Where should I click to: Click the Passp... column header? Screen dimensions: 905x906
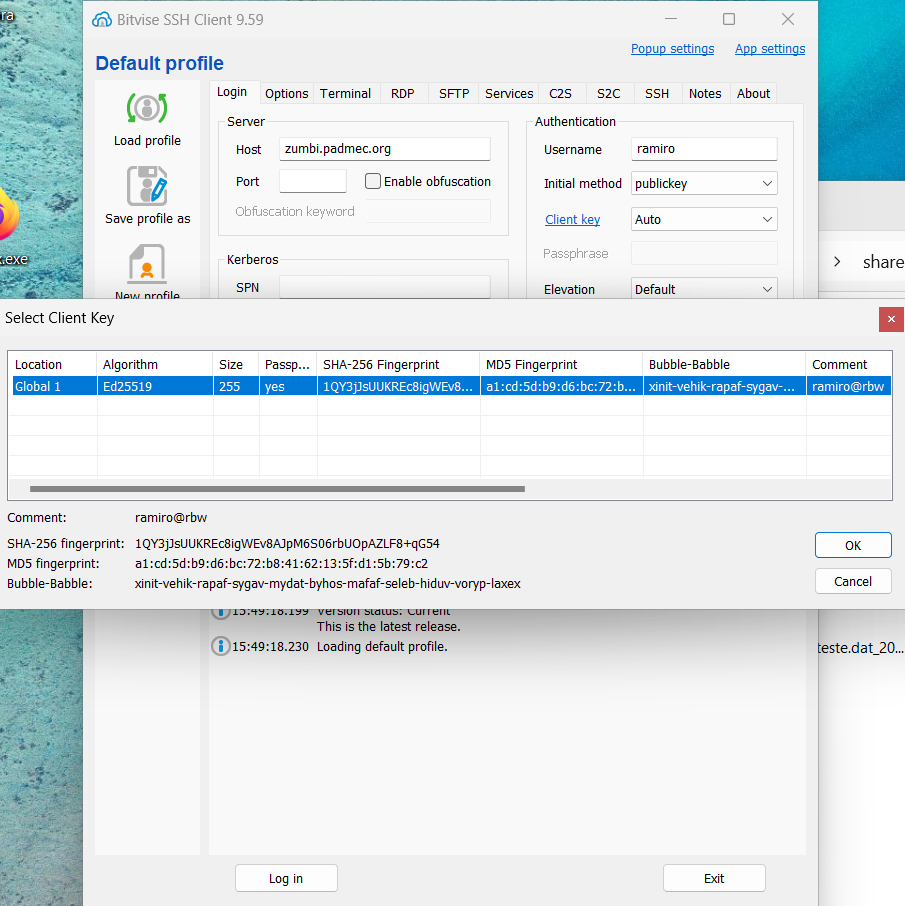288,365
